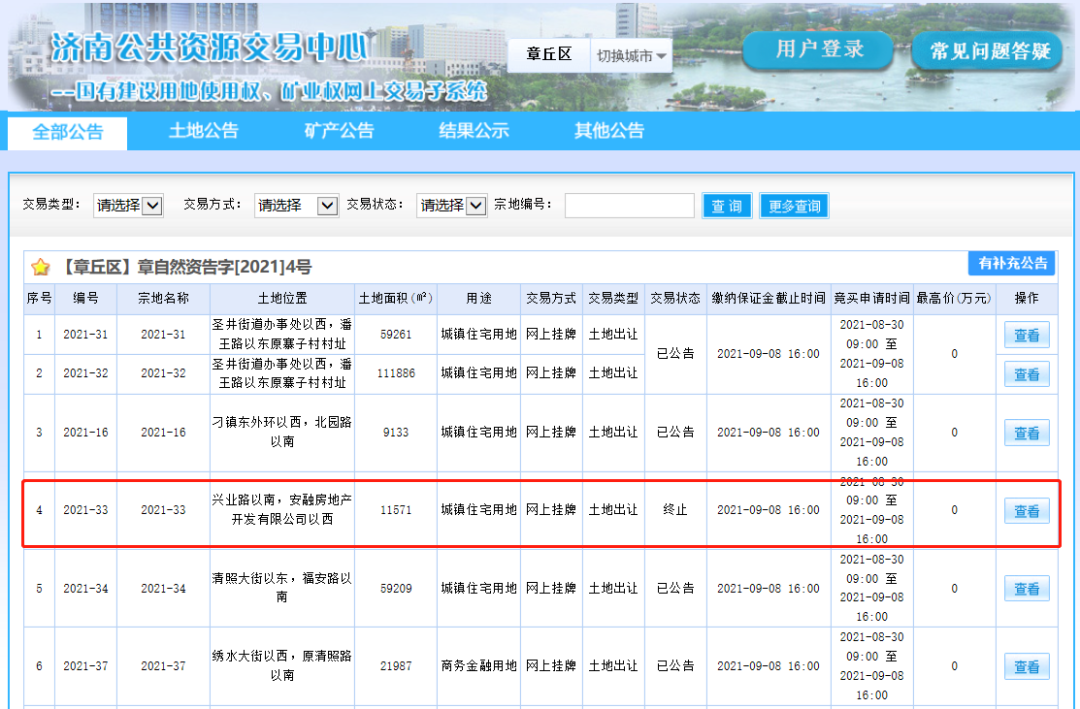The width and height of the screenshot is (1080, 709).
Task: Switch to the 其他公告 tab
Action: (x=610, y=131)
